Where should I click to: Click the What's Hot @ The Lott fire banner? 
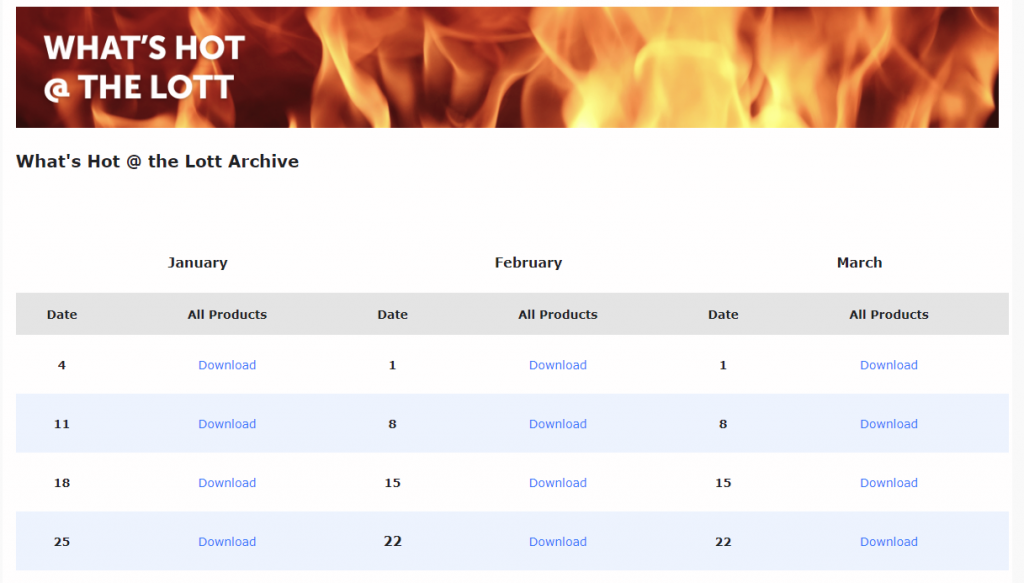[507, 67]
